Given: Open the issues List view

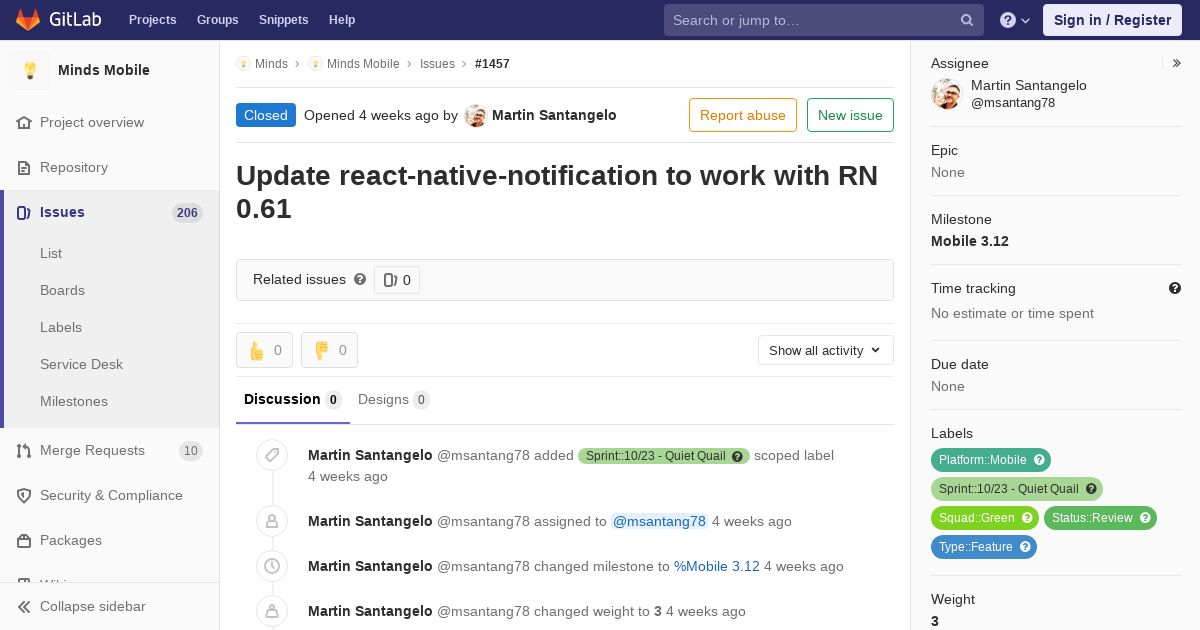Looking at the screenshot, I should point(51,253).
